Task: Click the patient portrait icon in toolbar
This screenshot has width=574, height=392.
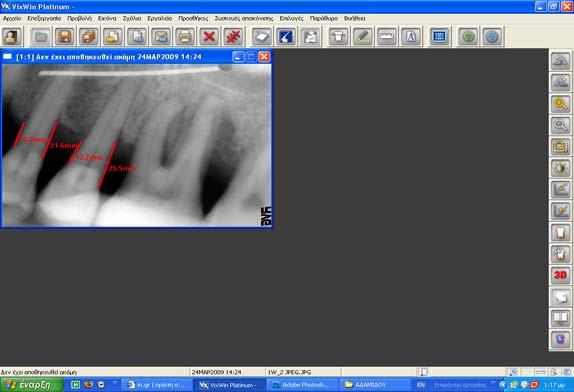Action: click(x=12, y=37)
